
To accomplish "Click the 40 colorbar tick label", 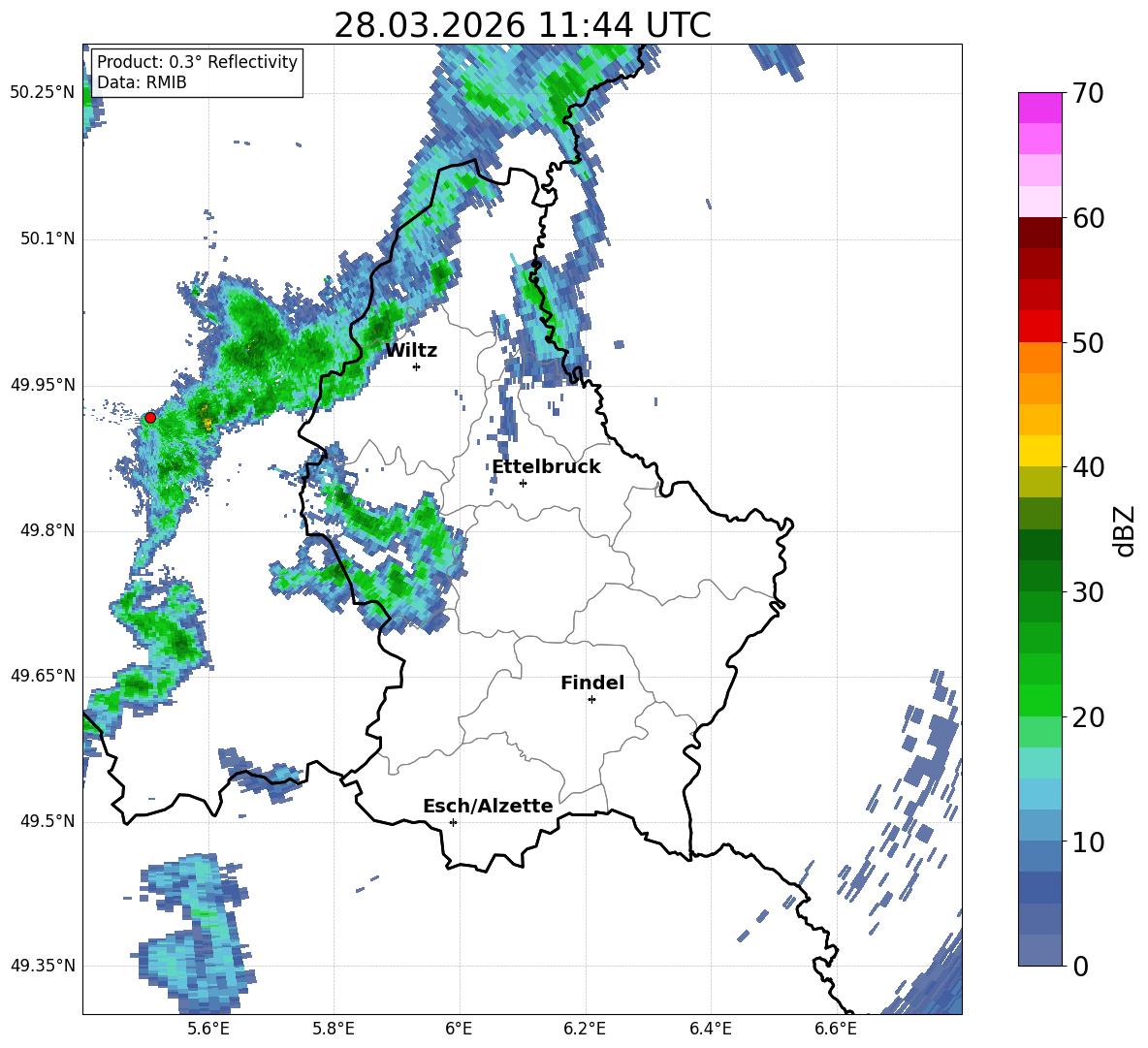I will (1087, 467).
